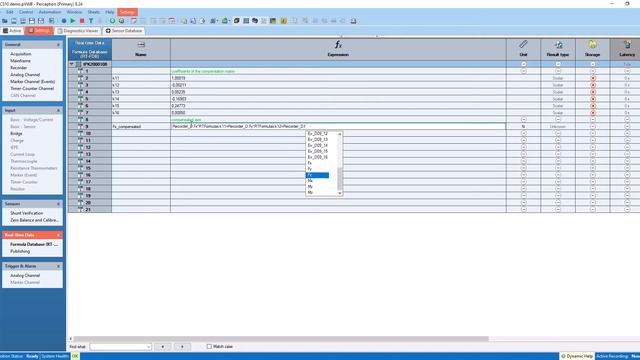Toggle storage circle for row 9 Fx_compensated
This screenshot has height=360, width=640.
[593, 127]
